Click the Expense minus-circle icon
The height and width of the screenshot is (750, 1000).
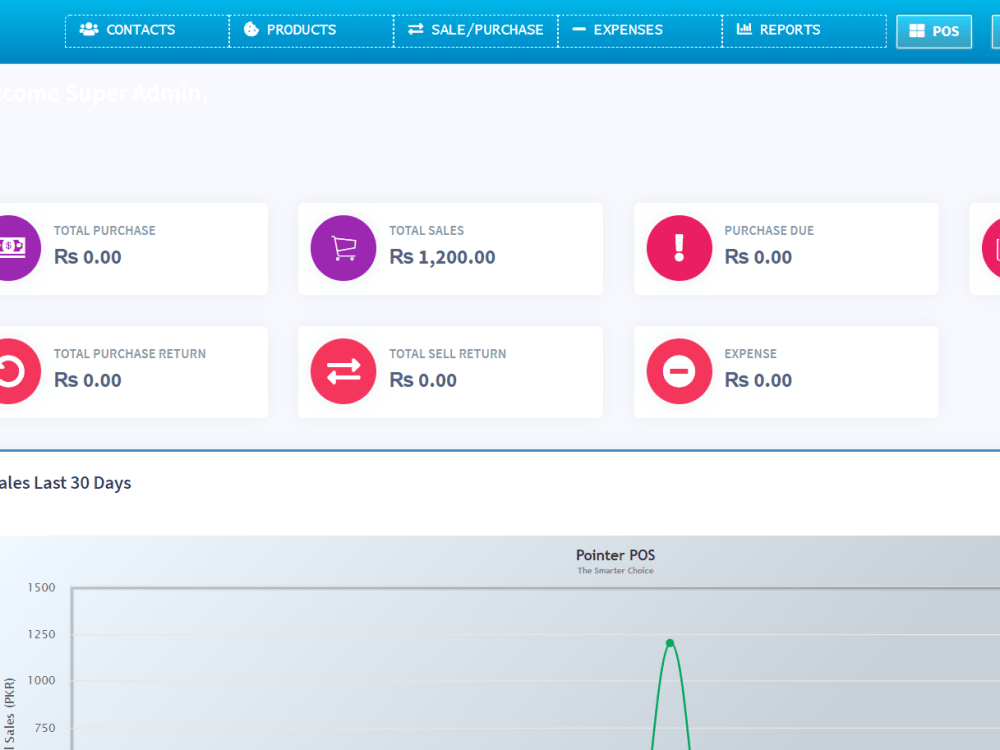pyautogui.click(x=679, y=371)
